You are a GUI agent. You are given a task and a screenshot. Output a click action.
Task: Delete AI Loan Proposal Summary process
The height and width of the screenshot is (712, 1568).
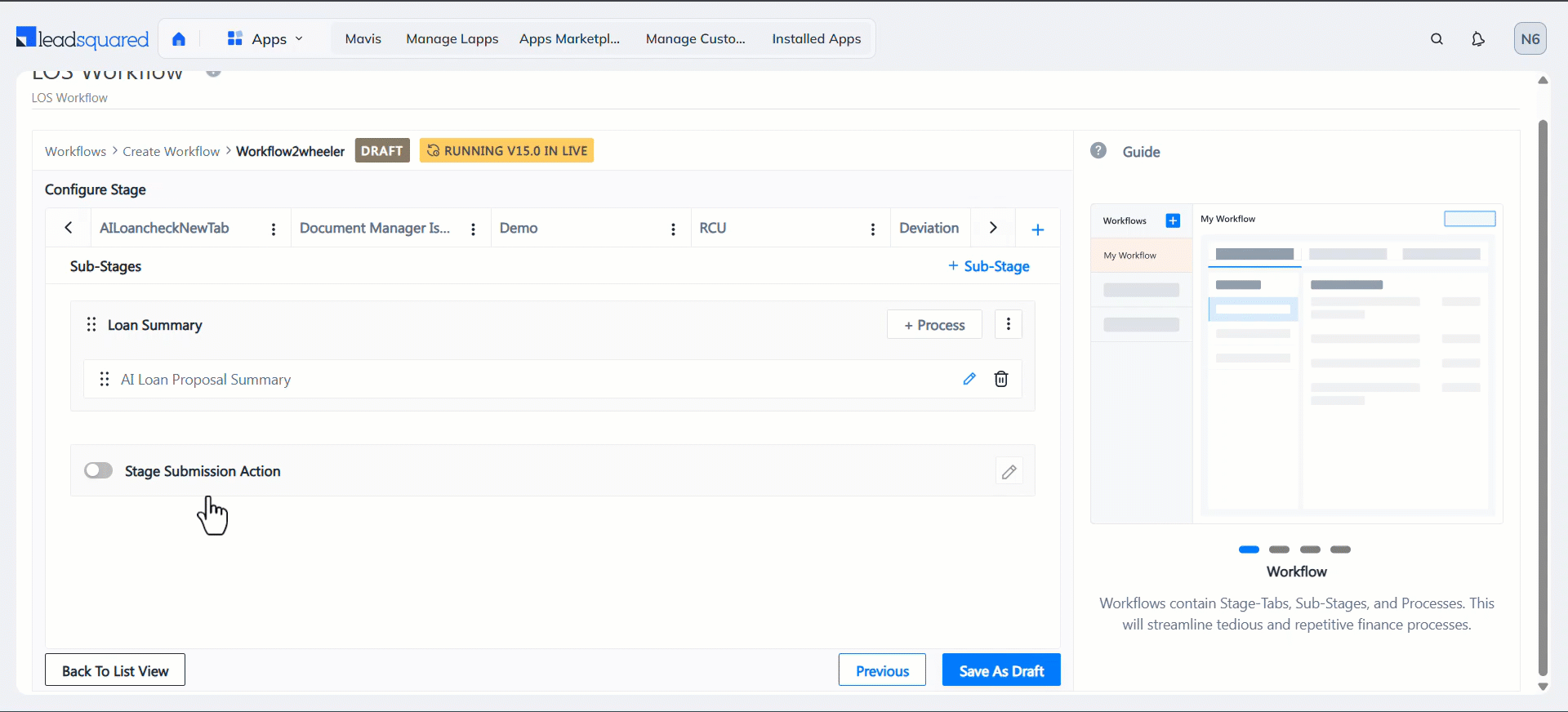tap(1001, 379)
